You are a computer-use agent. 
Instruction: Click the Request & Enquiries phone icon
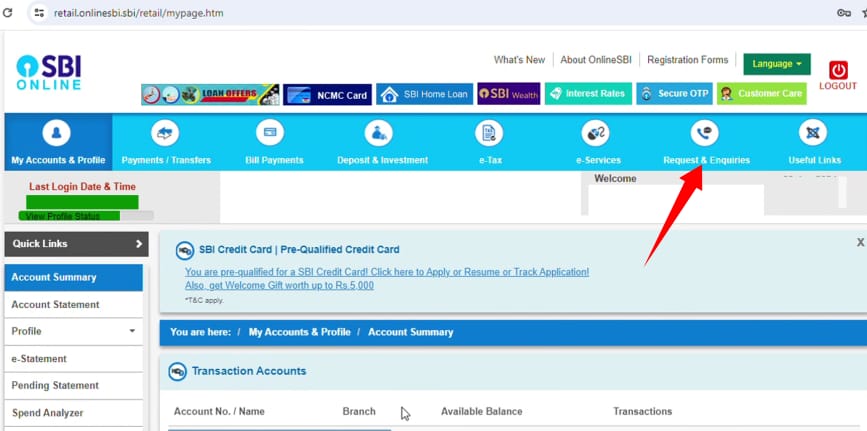(x=704, y=133)
